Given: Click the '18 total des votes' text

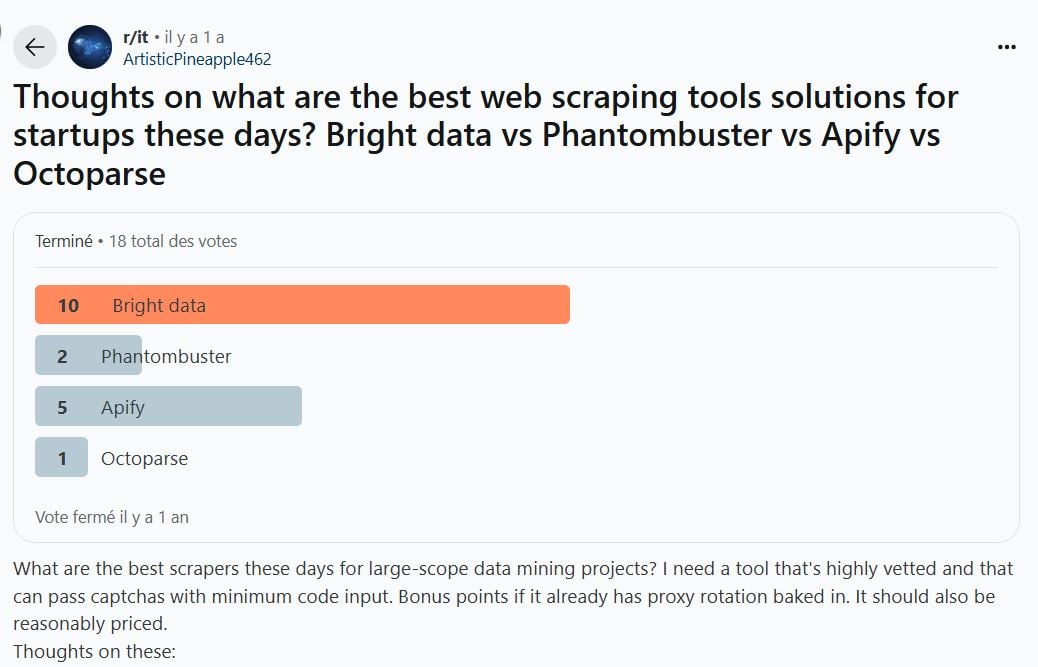Looking at the screenshot, I should point(173,241).
